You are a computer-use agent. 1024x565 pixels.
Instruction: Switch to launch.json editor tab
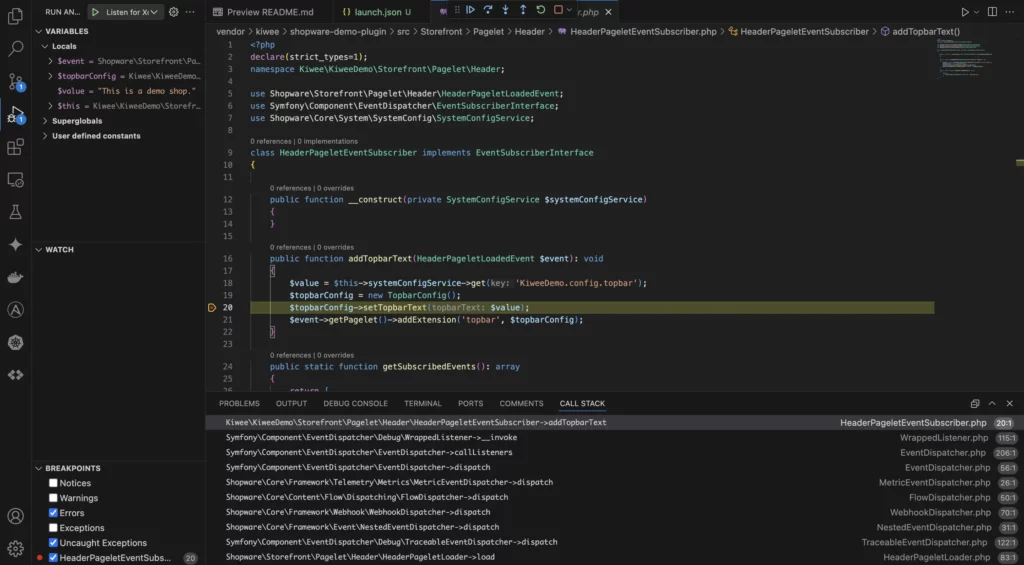(x=377, y=12)
